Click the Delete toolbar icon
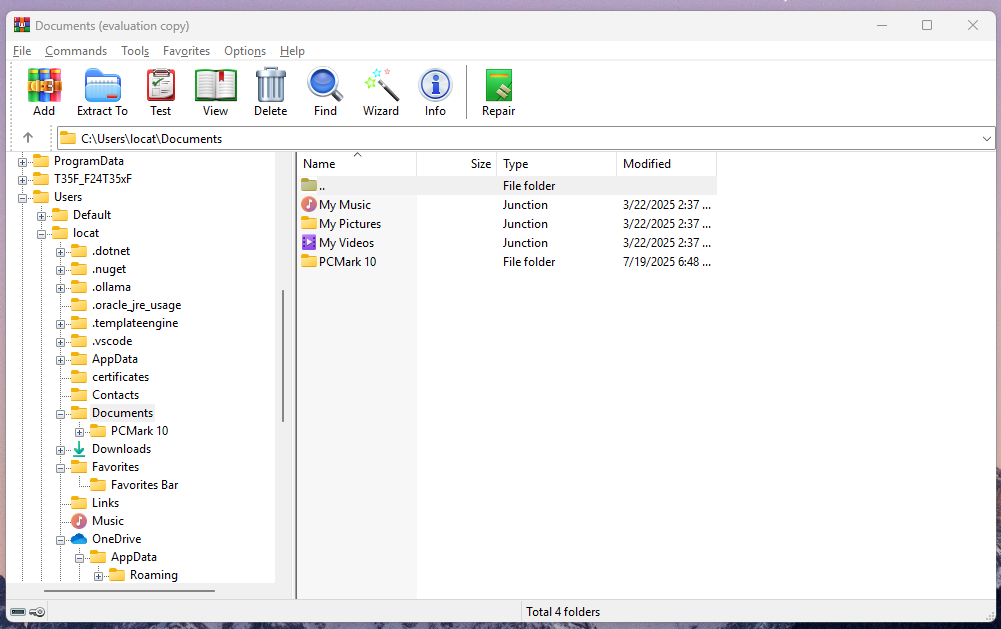 [x=270, y=90]
